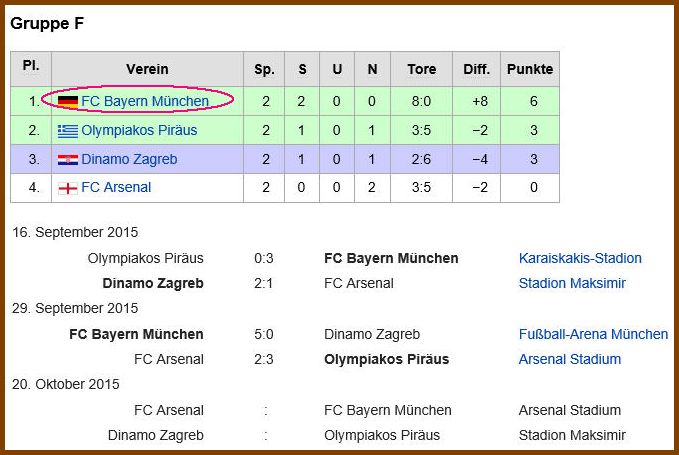This screenshot has height=455, width=679.
Task: Follow the blue Stadion Maksimir link
Action: click(572, 284)
